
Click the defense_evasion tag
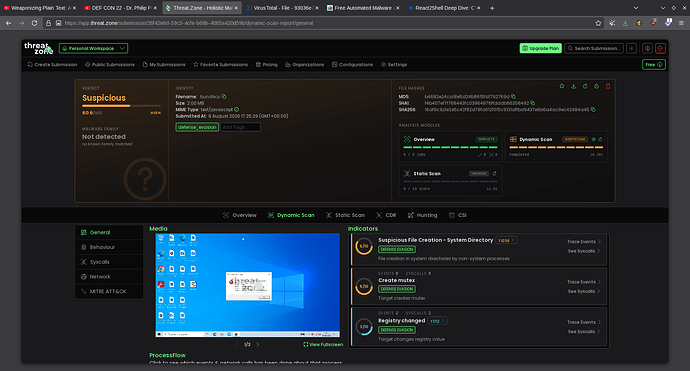[197, 127]
